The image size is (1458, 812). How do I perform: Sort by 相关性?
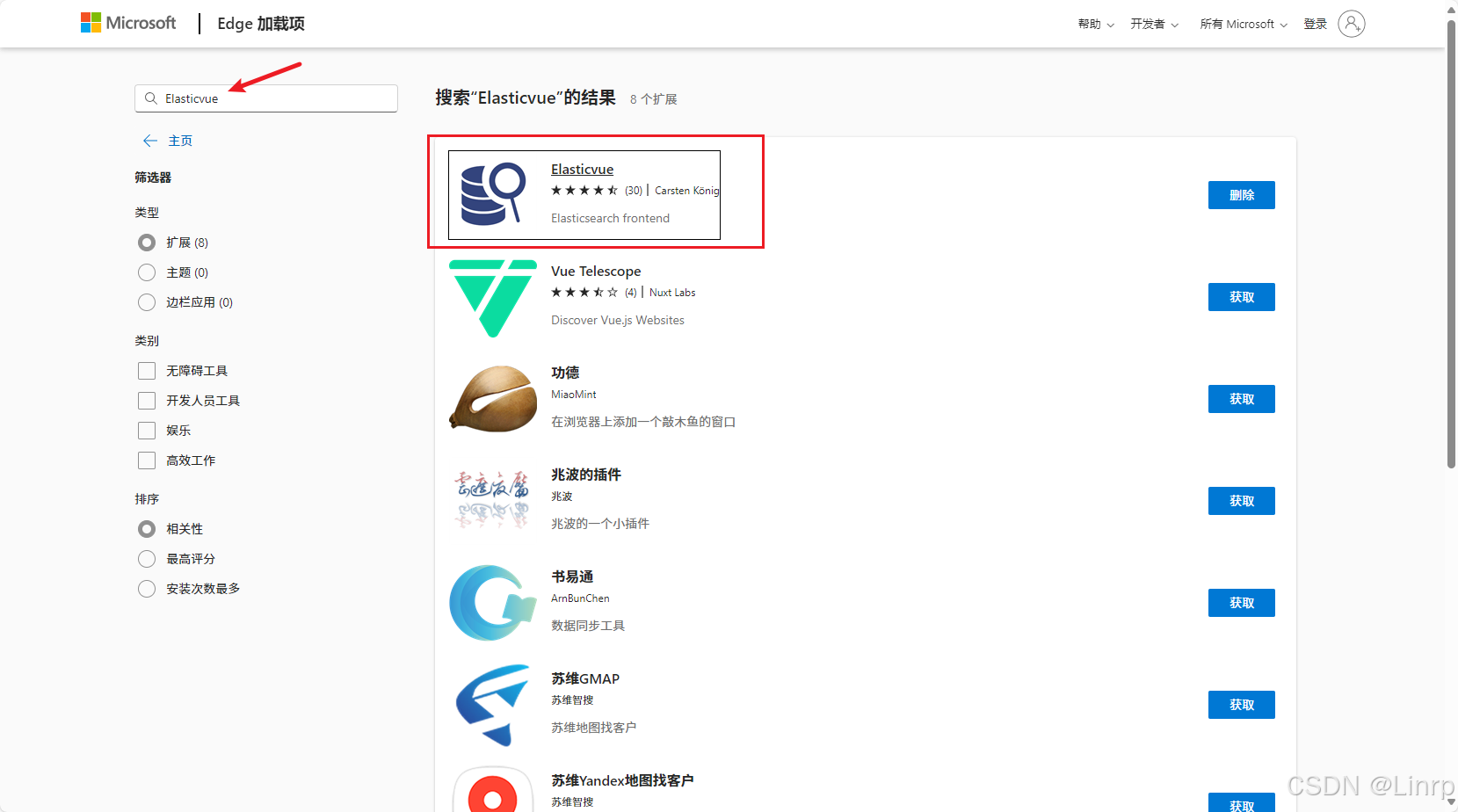point(147,529)
